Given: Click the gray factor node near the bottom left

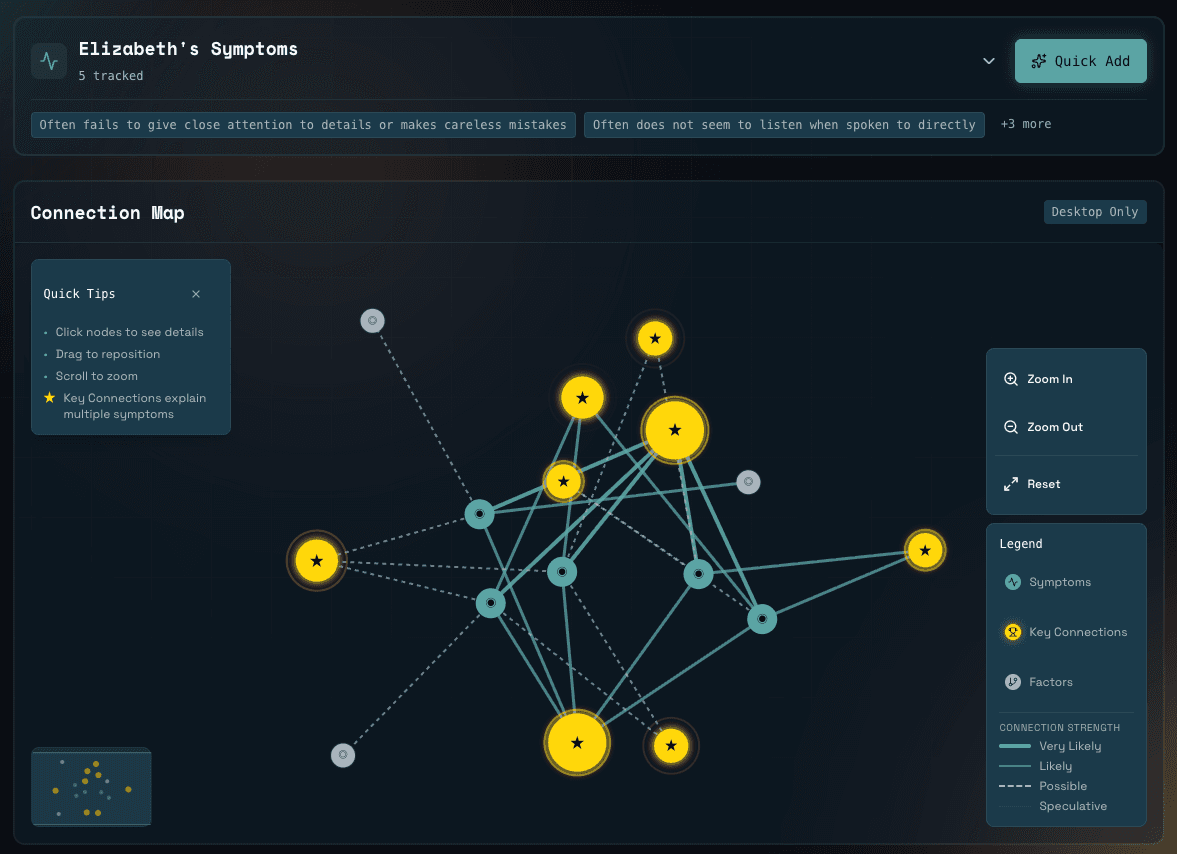Looking at the screenshot, I should click(x=343, y=755).
